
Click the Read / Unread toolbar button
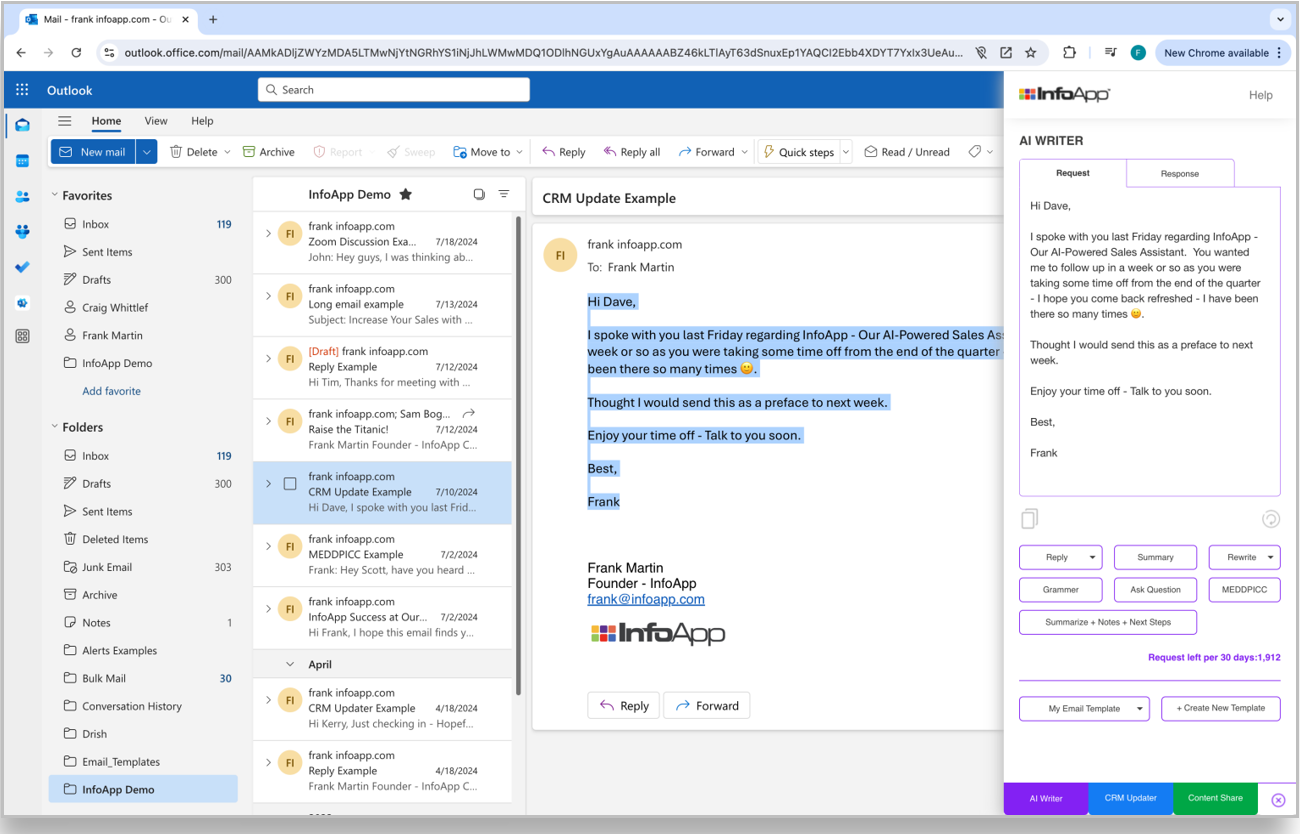[908, 152]
